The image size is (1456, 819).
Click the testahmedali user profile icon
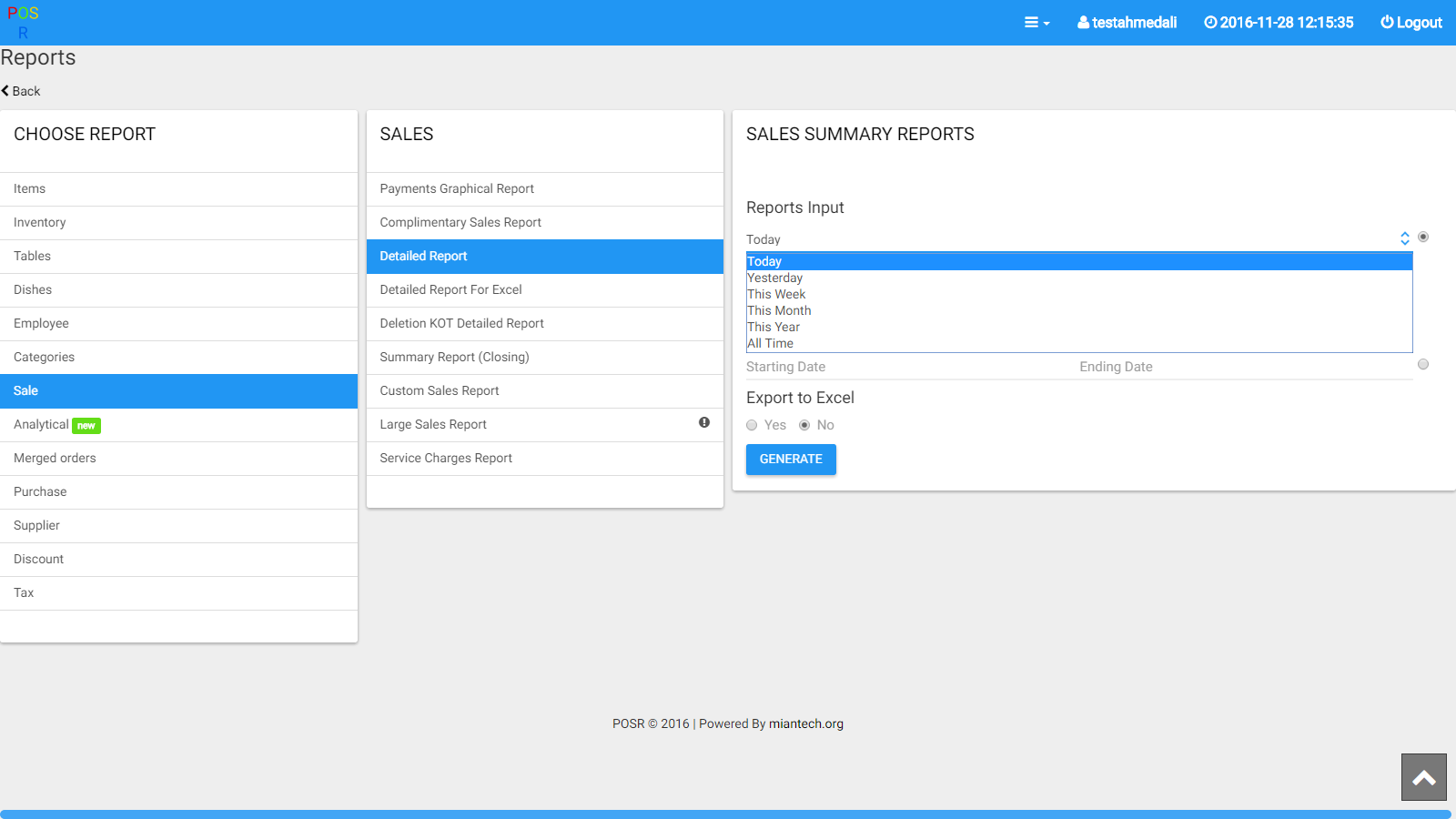[1083, 23]
